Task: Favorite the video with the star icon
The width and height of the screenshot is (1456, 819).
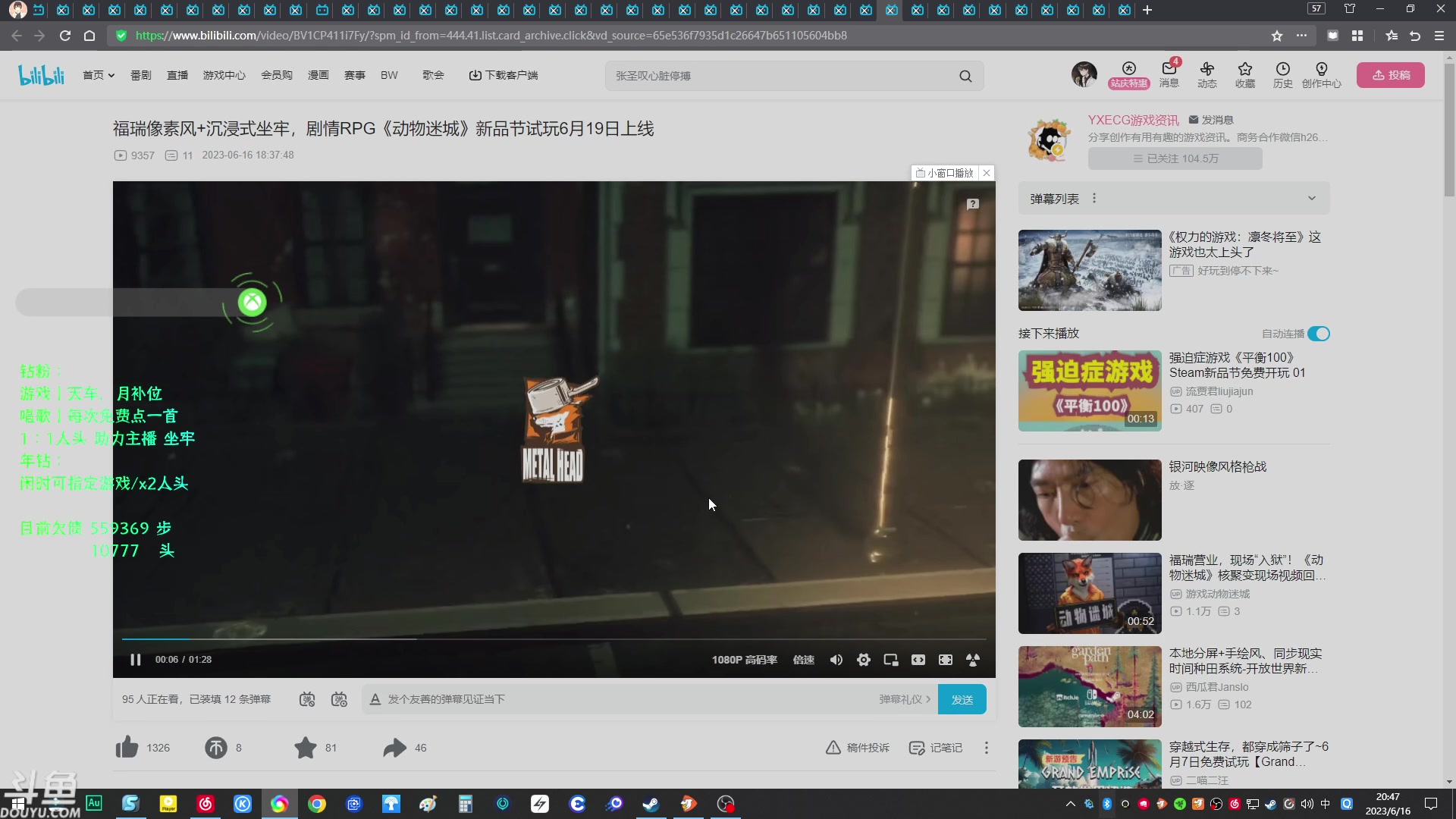Action: coord(305,748)
